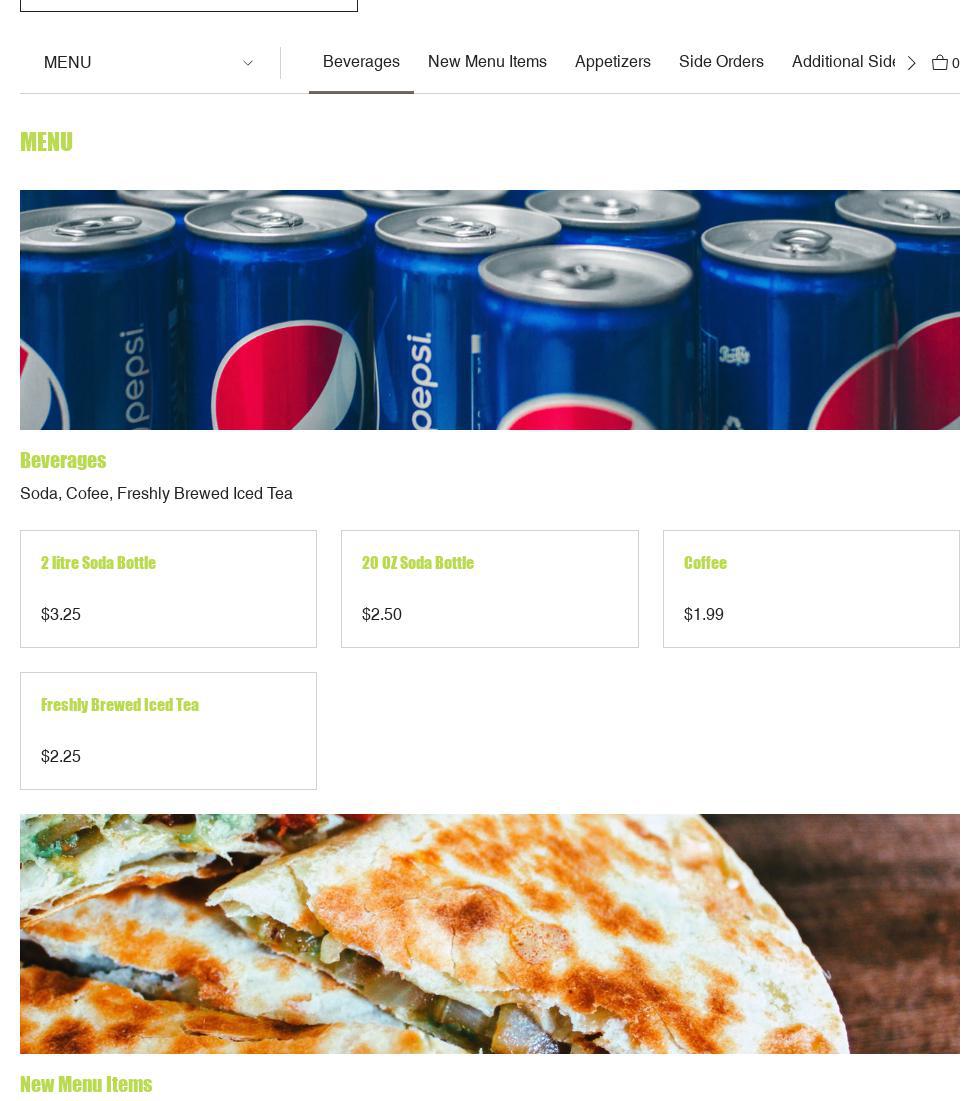965x1101 pixels.
Task: Pick the Coffee menu item
Action: [811, 588]
